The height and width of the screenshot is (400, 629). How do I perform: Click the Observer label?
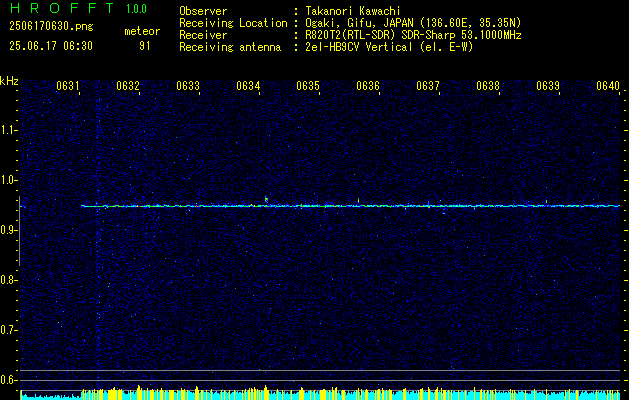203,11
